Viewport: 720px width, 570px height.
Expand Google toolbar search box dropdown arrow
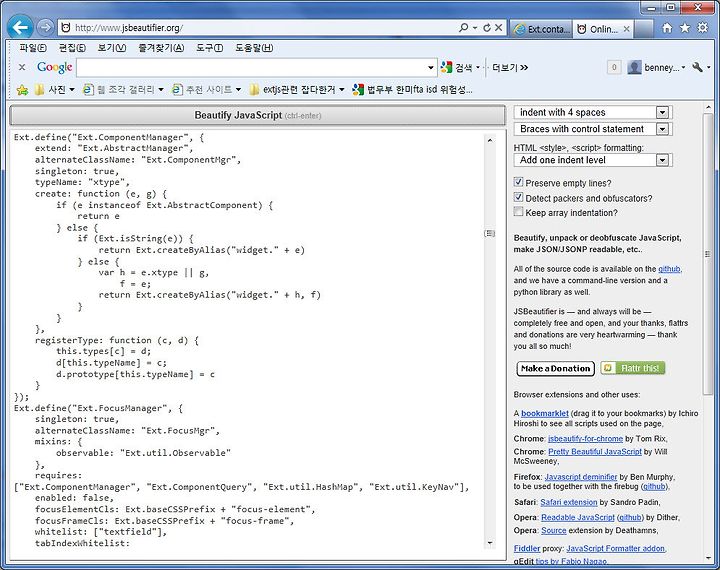pos(431,68)
